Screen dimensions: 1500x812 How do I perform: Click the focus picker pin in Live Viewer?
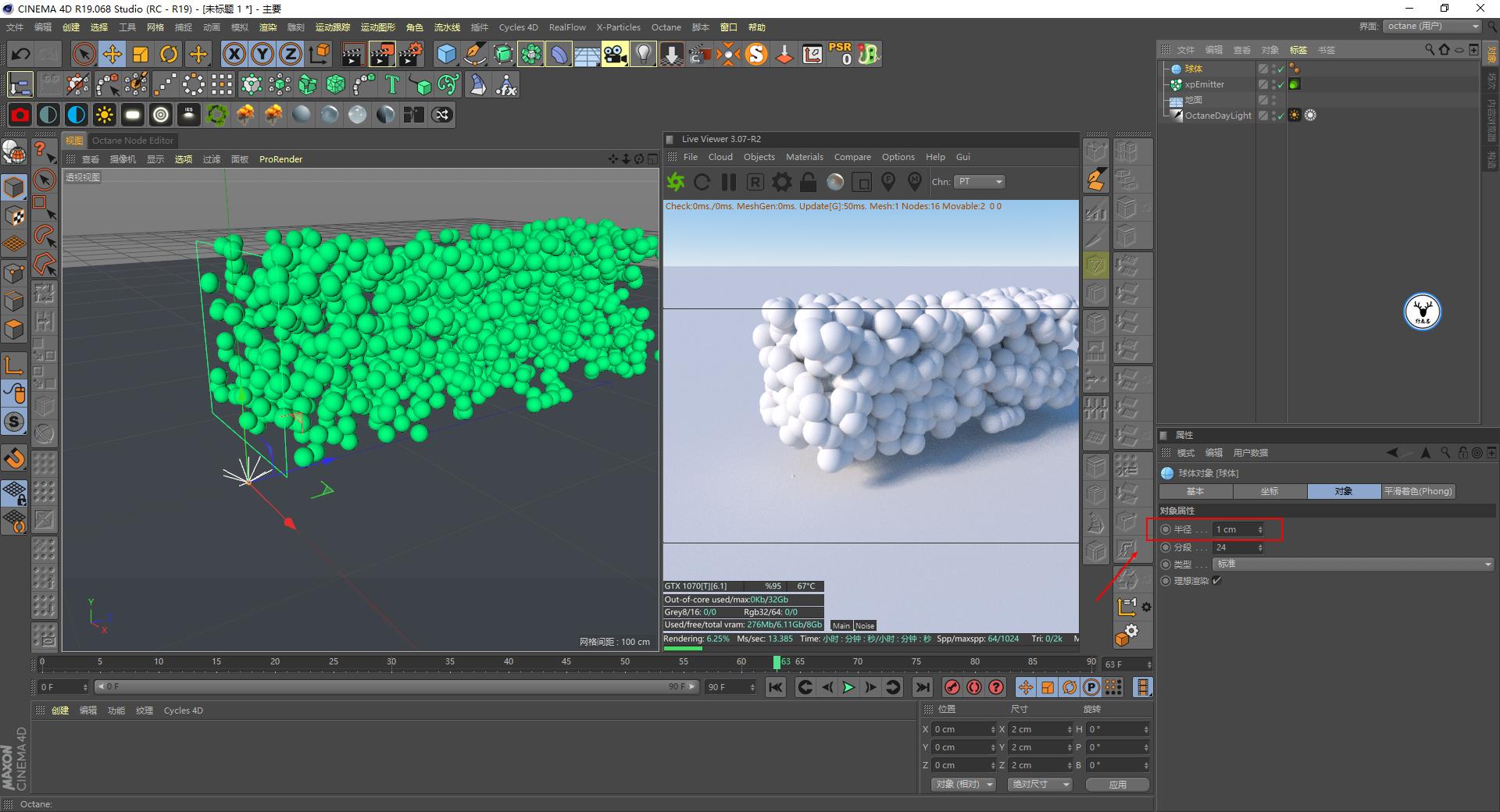[x=887, y=182]
